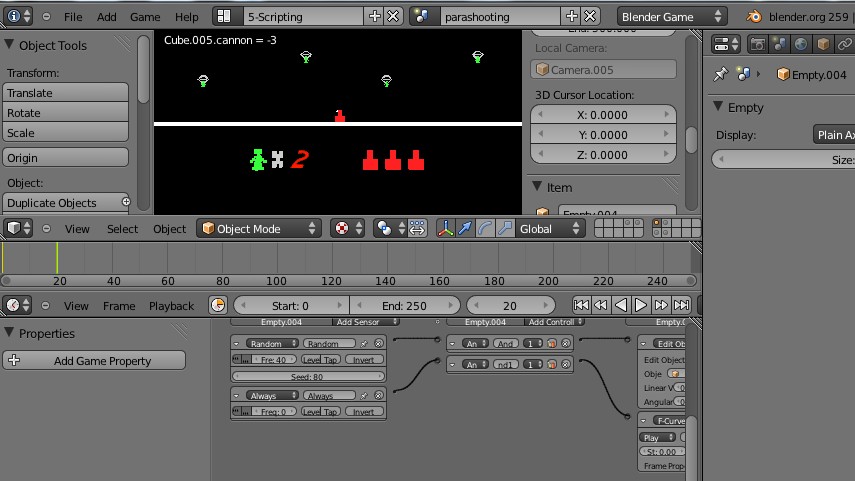Screen dimensions: 855x481
Task: Open the Always sensor type dropdown
Action: [272, 395]
